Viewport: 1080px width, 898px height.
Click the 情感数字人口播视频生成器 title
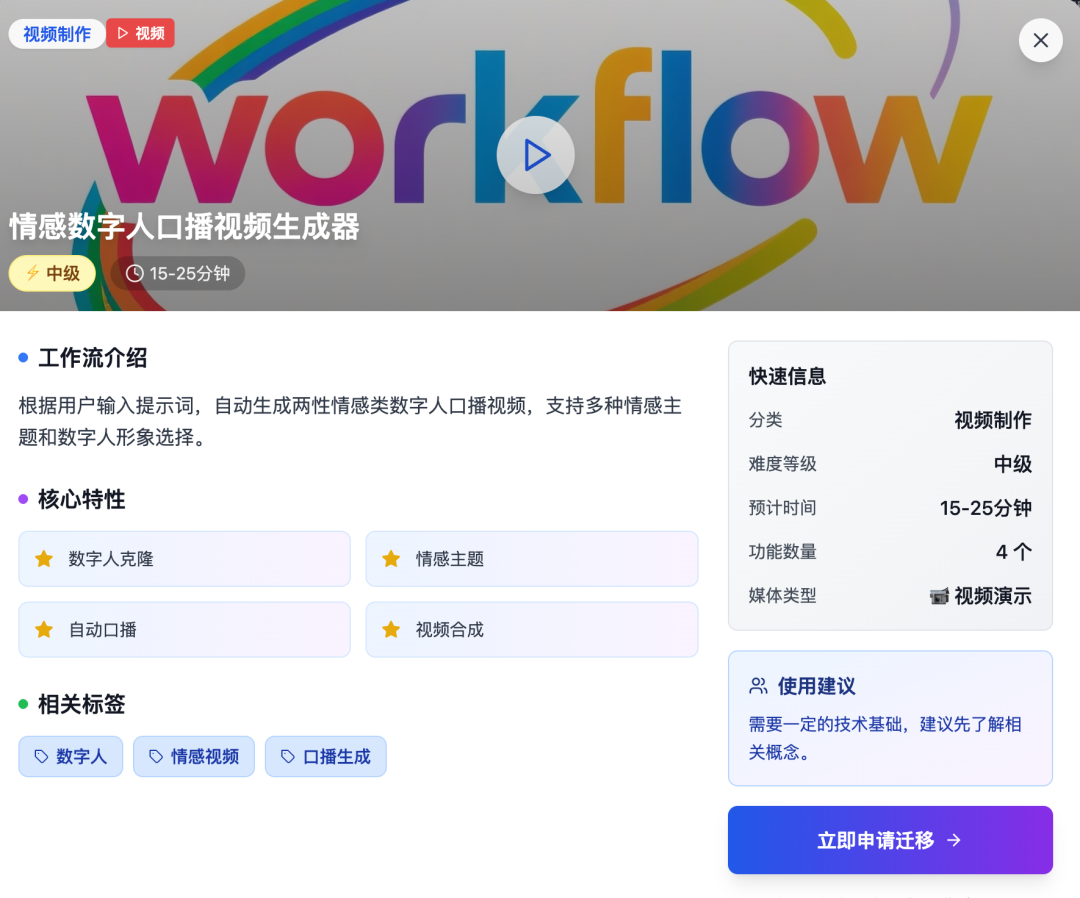pyautogui.click(x=184, y=227)
